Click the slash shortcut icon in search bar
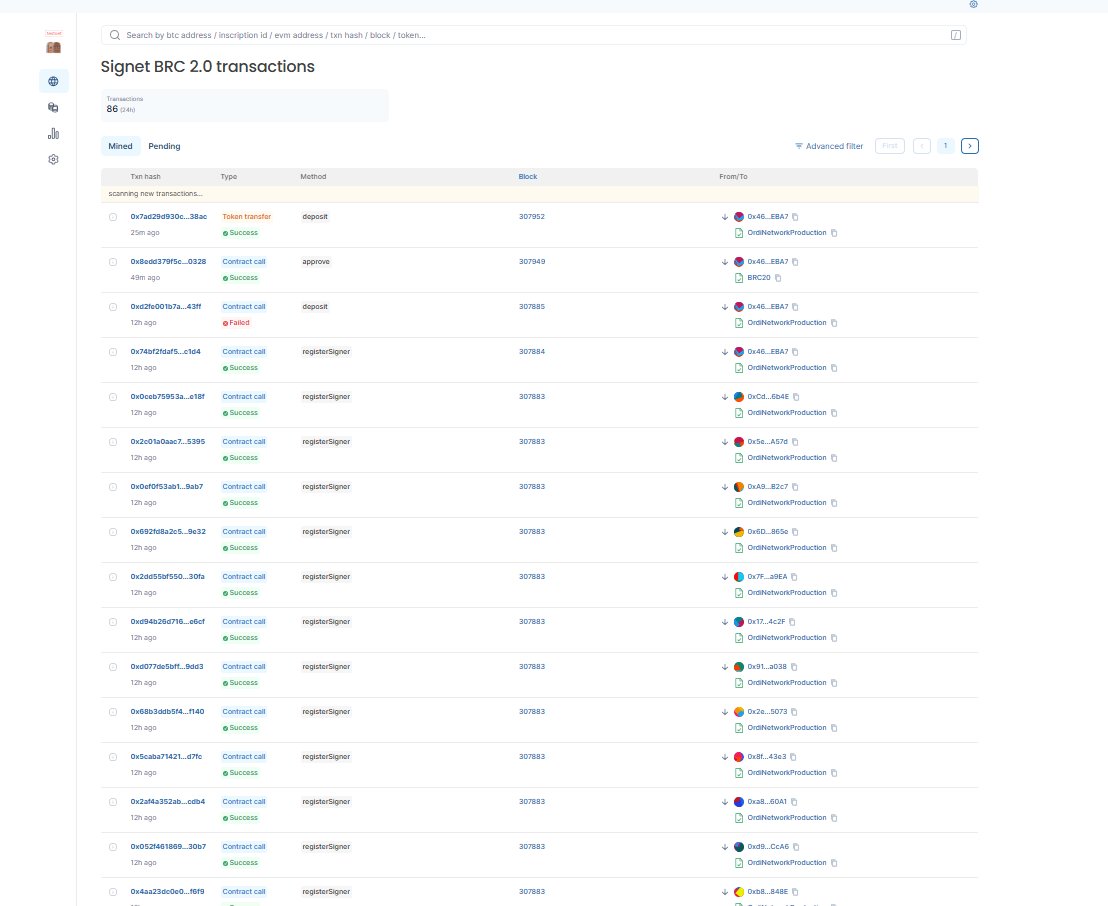The width and height of the screenshot is (1108, 906). [x=955, y=35]
